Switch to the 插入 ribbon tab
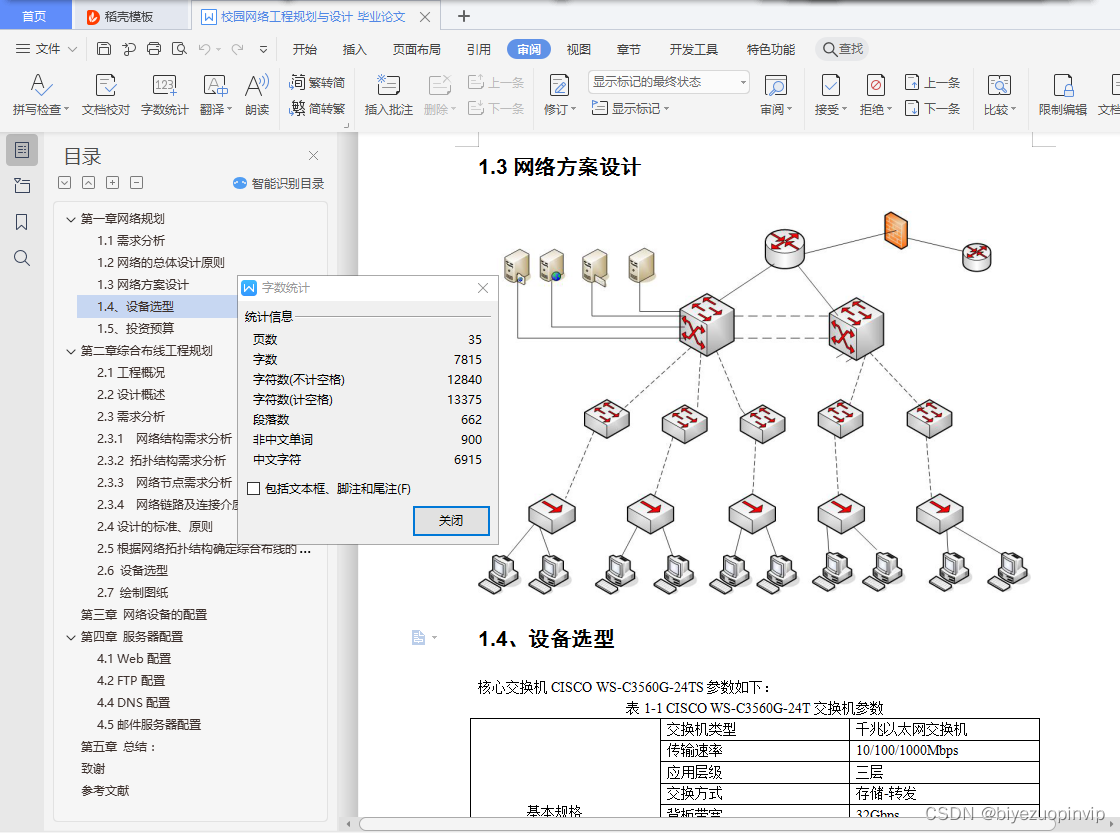This screenshot has height=833, width=1120. coord(354,49)
